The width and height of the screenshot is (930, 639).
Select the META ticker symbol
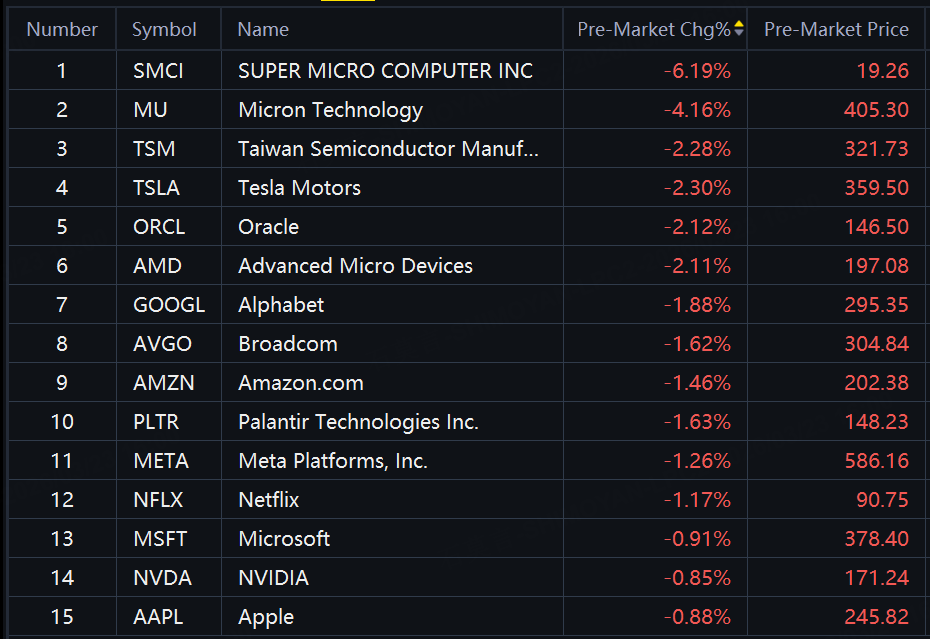(x=161, y=461)
